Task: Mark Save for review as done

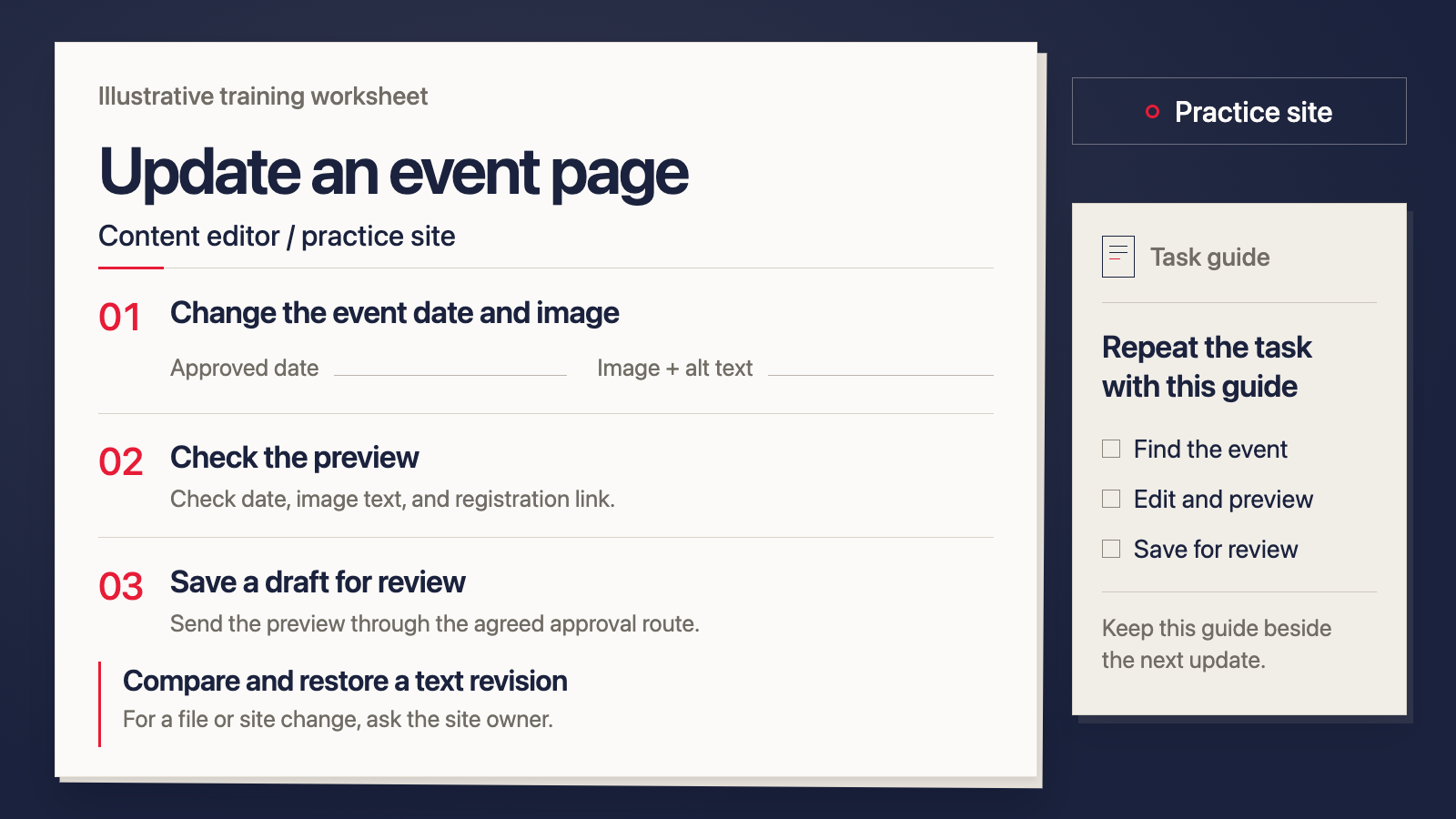Action: click(x=1111, y=549)
